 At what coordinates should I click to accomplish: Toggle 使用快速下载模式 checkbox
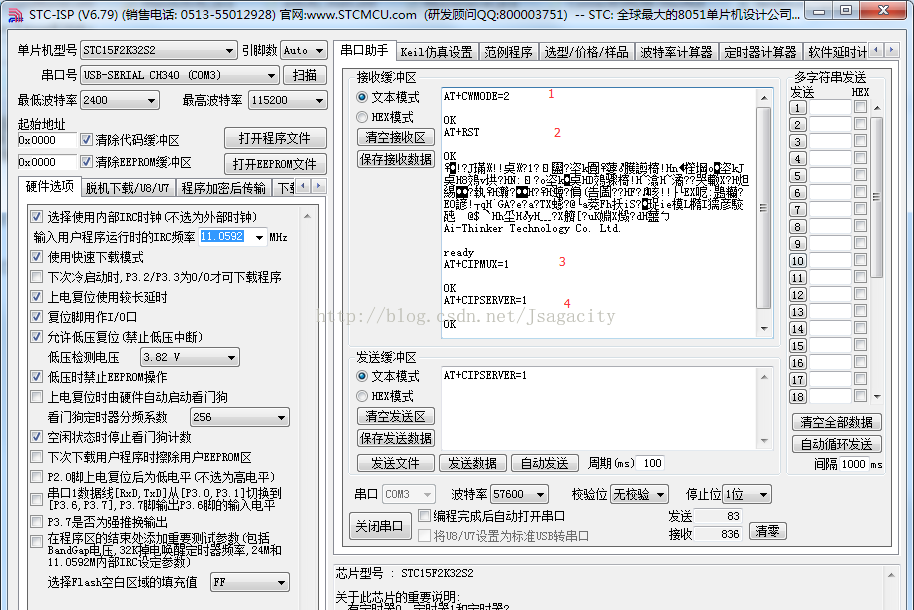37,257
